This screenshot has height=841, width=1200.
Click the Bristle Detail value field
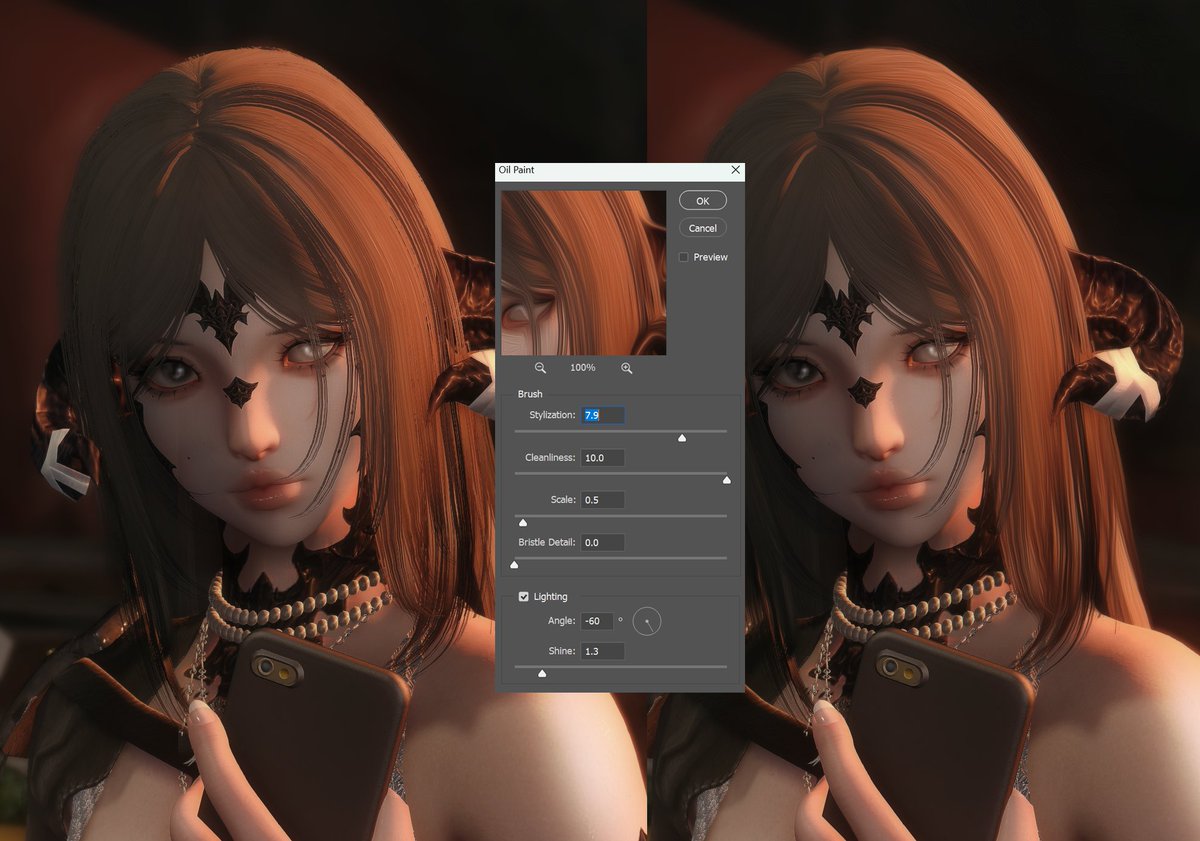coord(603,542)
